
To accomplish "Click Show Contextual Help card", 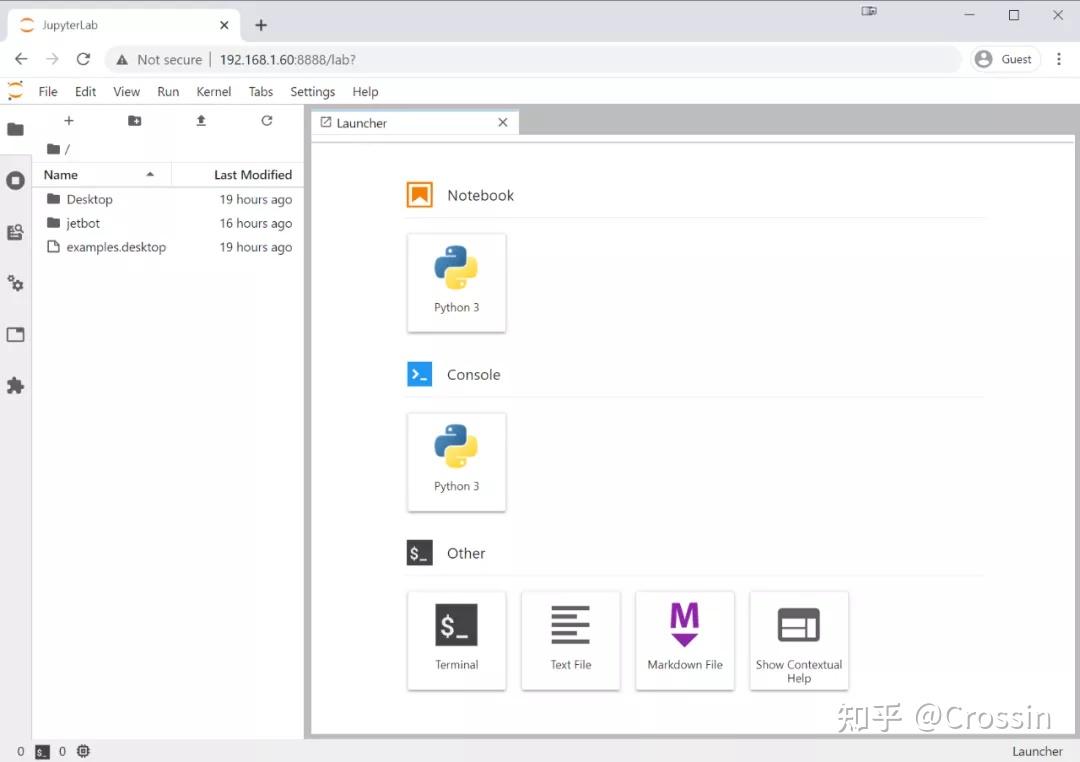I will (799, 641).
